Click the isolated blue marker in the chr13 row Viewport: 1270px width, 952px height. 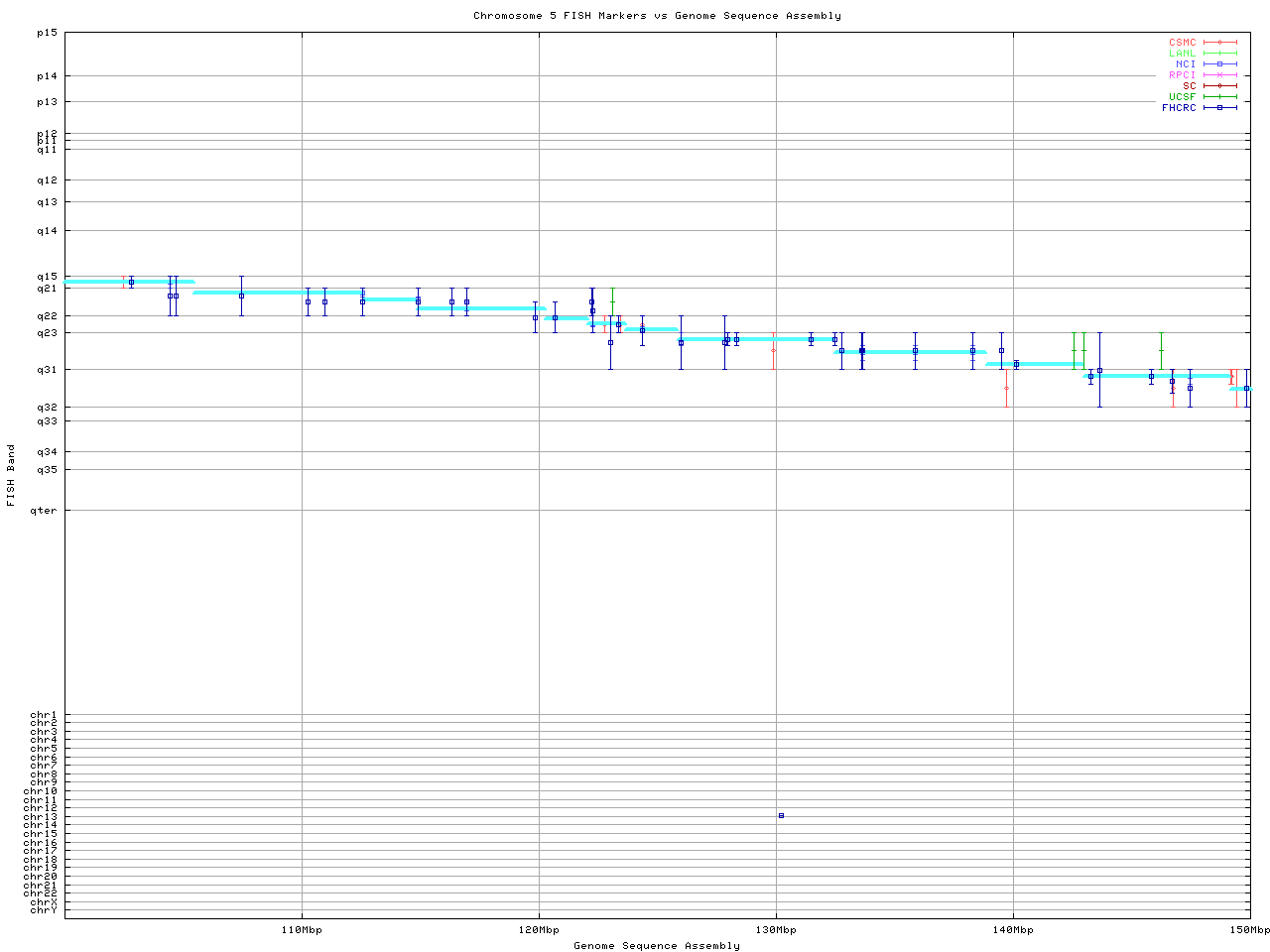pyautogui.click(x=781, y=815)
